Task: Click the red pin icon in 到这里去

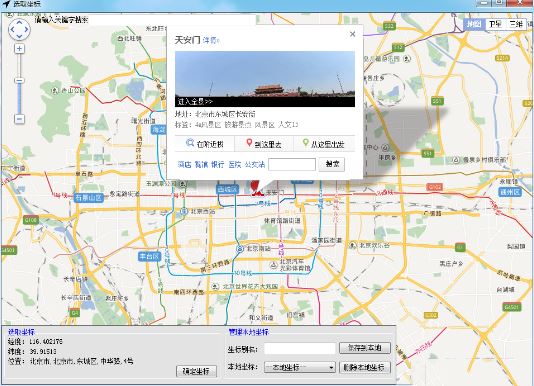Action: click(x=249, y=143)
